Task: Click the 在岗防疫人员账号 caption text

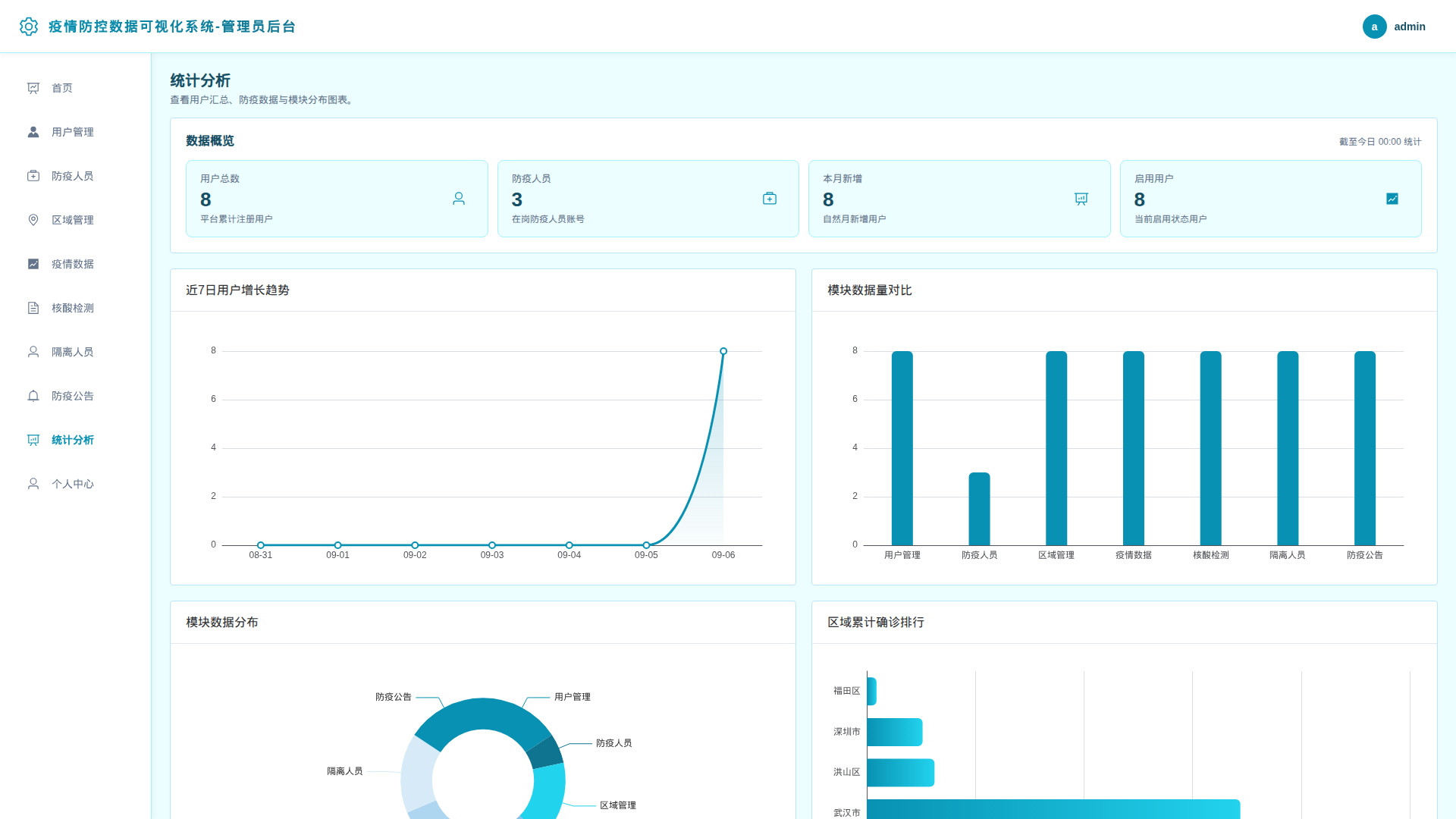Action: click(548, 219)
